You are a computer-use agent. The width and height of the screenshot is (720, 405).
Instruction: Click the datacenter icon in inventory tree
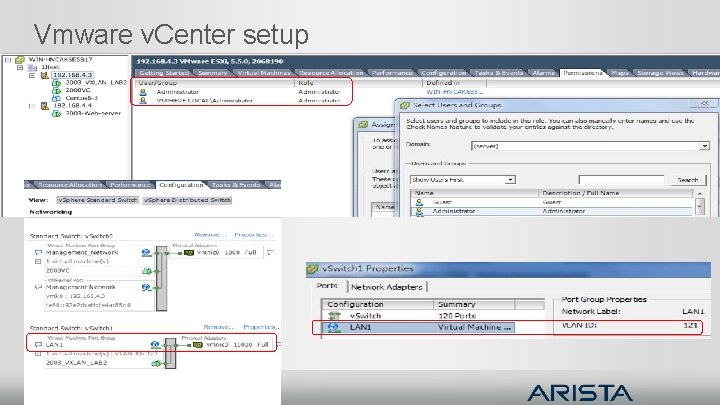[32, 68]
